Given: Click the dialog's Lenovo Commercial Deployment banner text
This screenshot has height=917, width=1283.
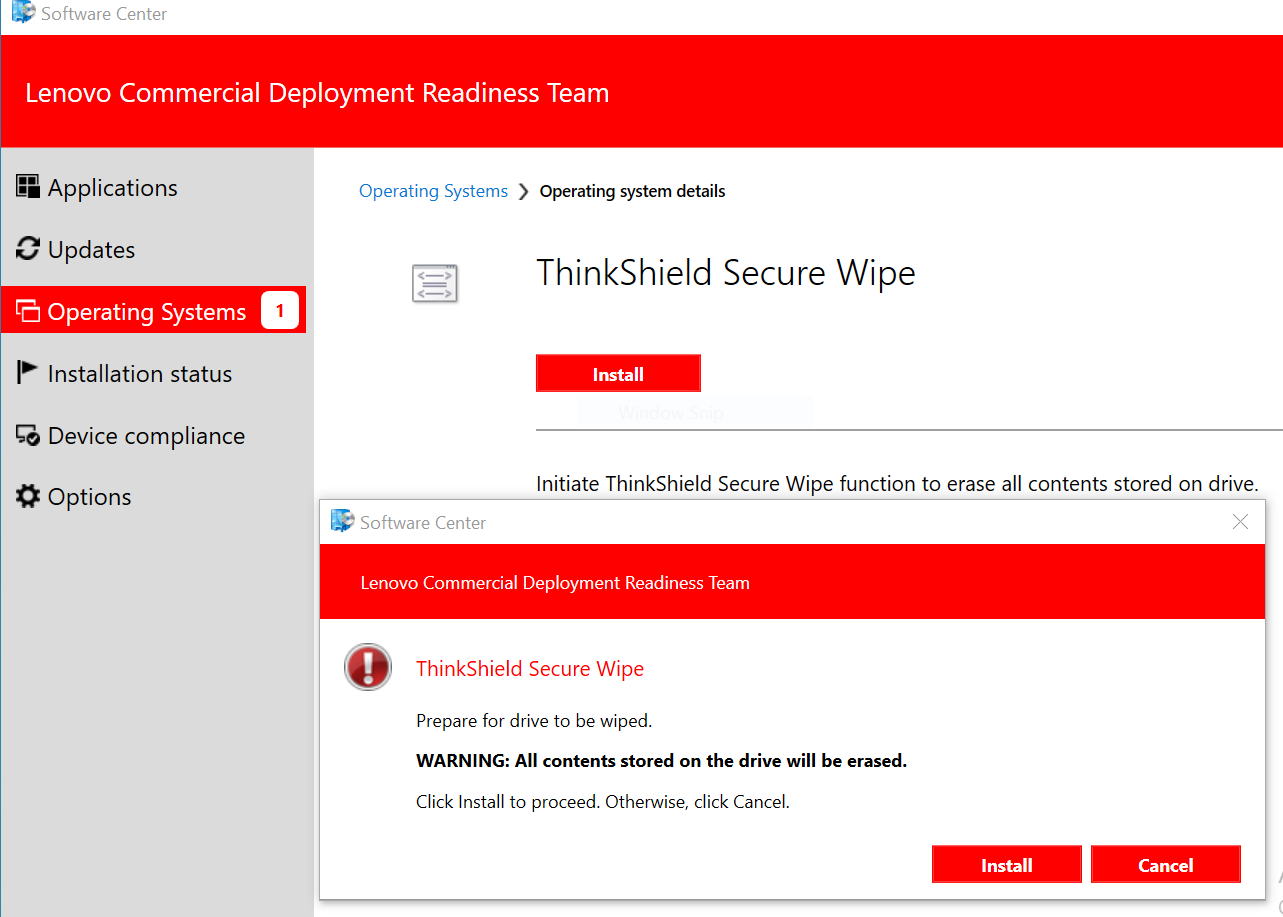Looking at the screenshot, I should (x=555, y=583).
